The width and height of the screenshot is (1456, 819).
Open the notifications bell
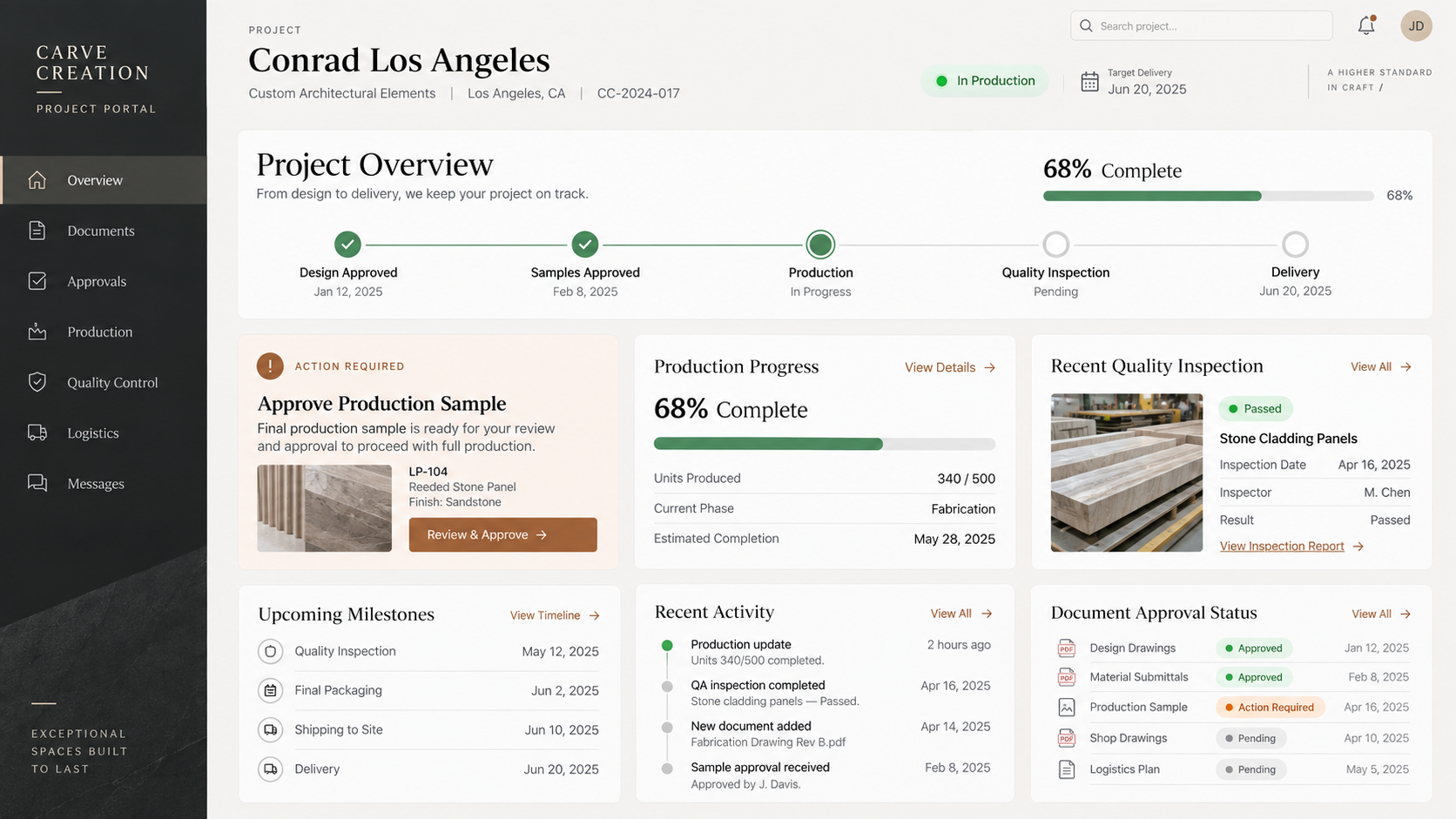click(x=1366, y=25)
